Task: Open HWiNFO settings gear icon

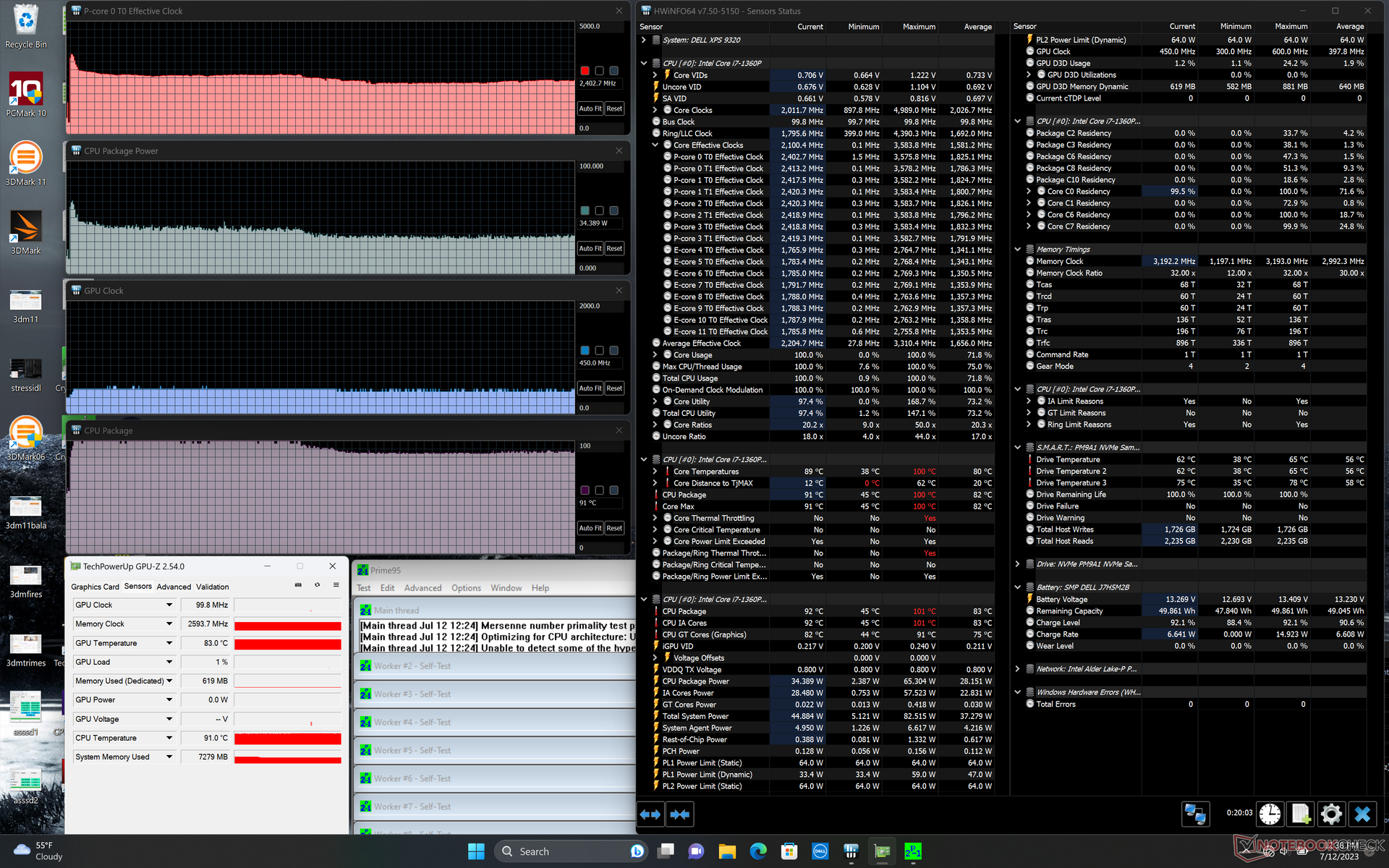Action: 1330,814
